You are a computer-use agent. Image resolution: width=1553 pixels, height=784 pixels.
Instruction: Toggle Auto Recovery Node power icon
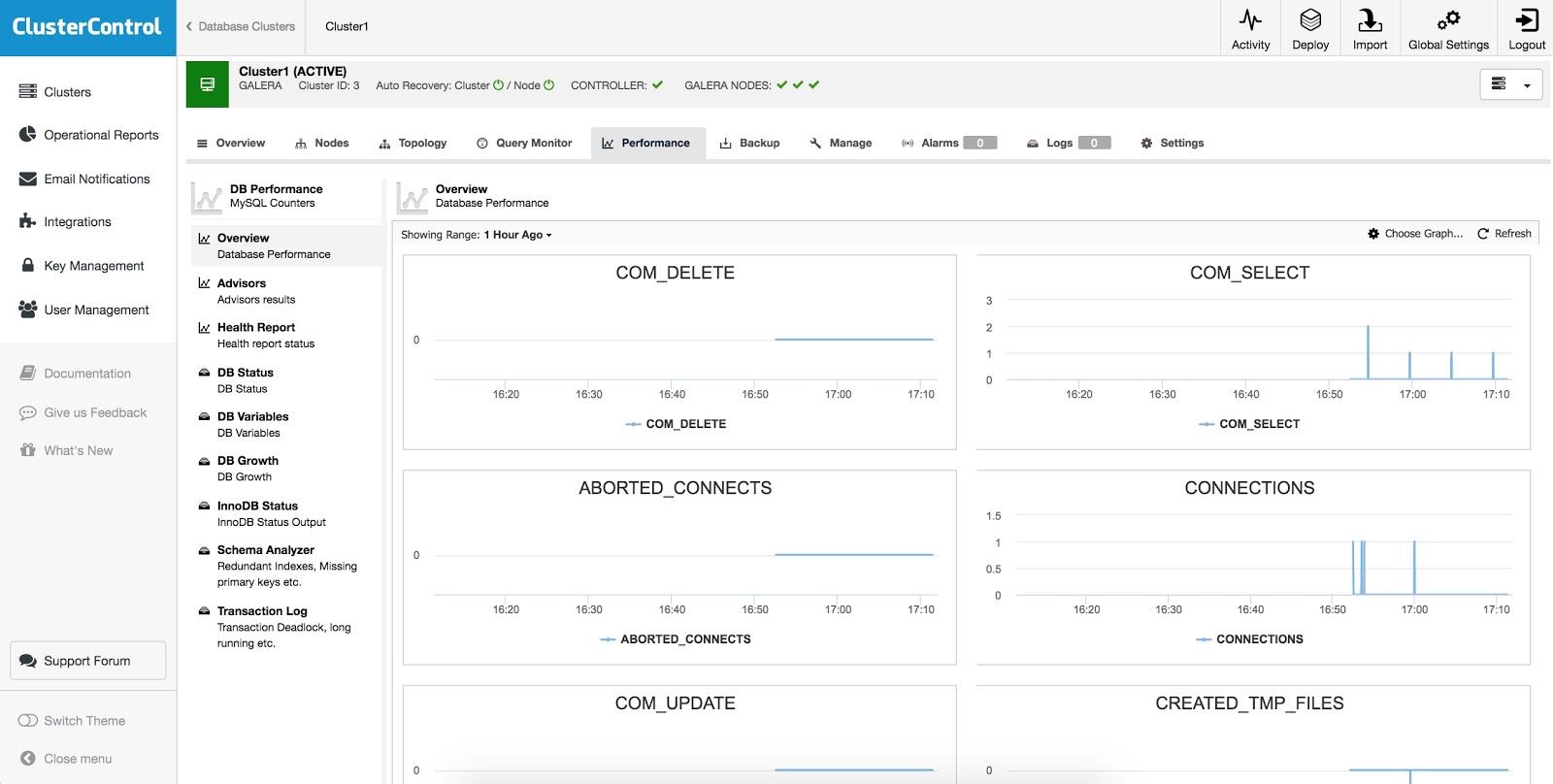[548, 85]
